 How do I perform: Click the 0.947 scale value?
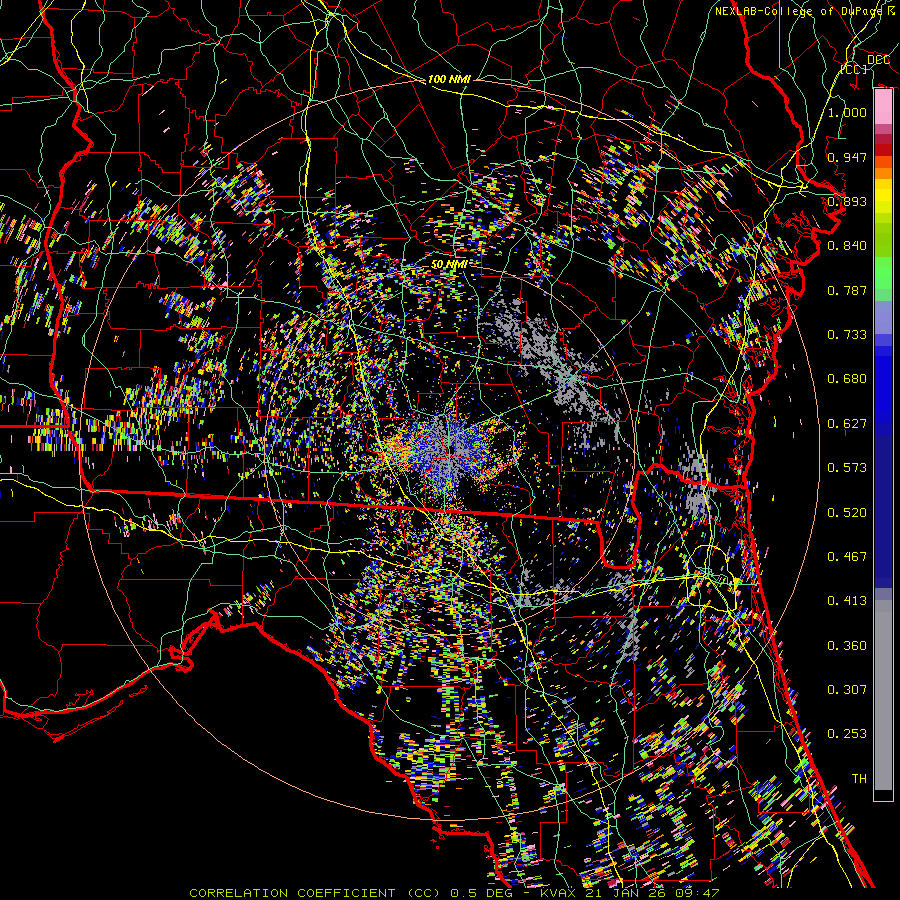[847, 157]
